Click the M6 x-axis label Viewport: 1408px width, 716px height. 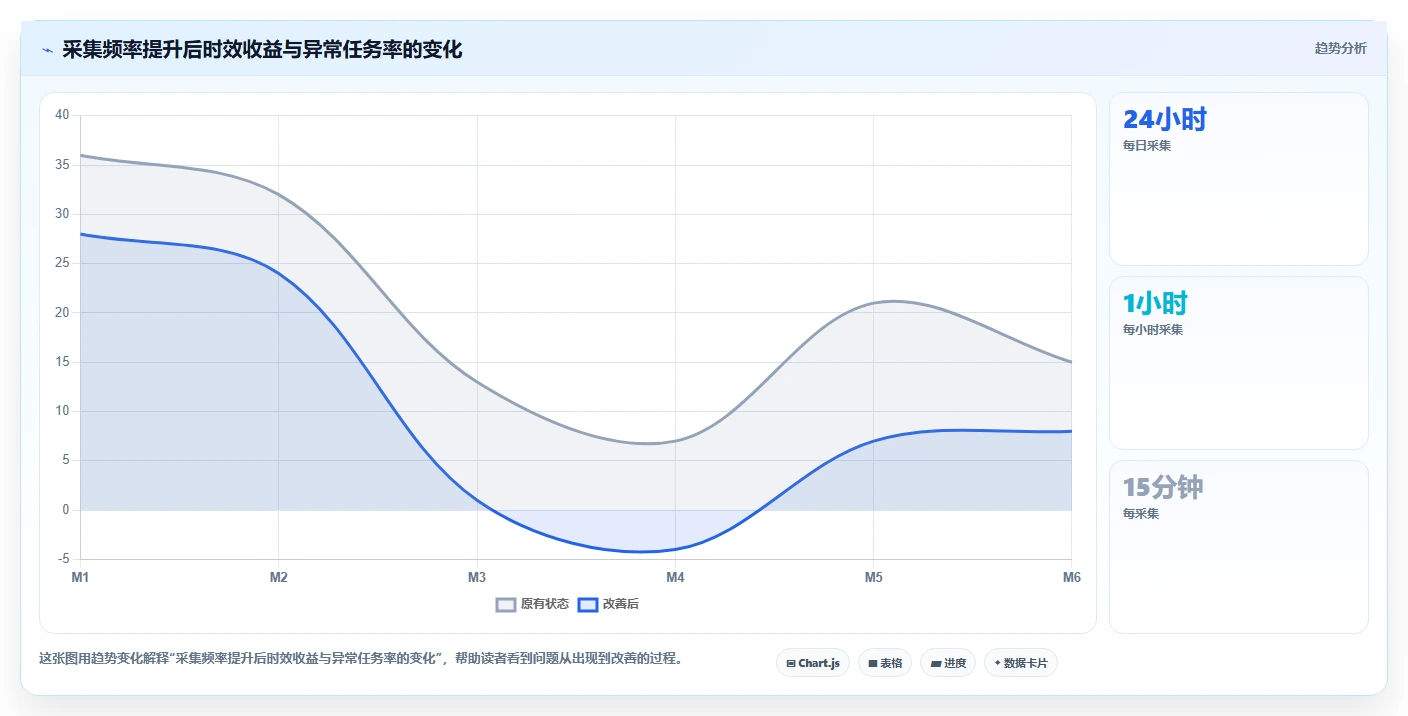coord(1071,577)
